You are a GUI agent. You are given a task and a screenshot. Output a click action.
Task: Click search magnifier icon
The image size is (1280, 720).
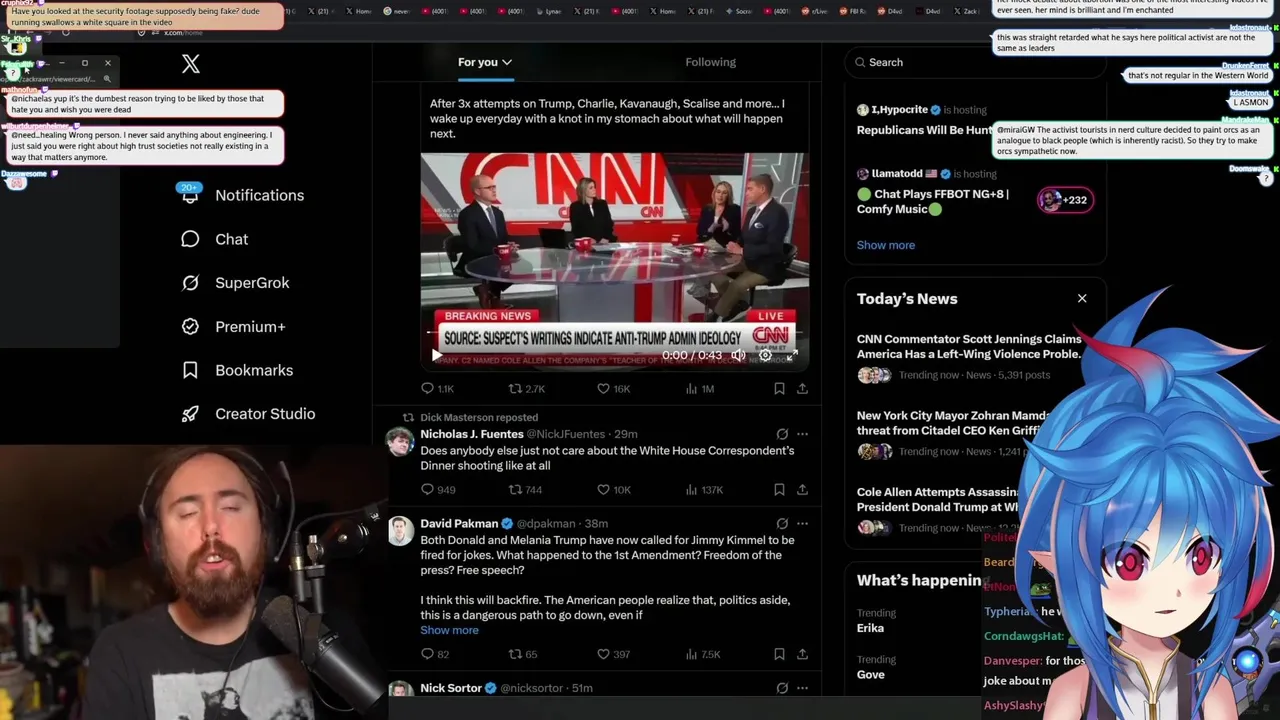[x=860, y=62]
